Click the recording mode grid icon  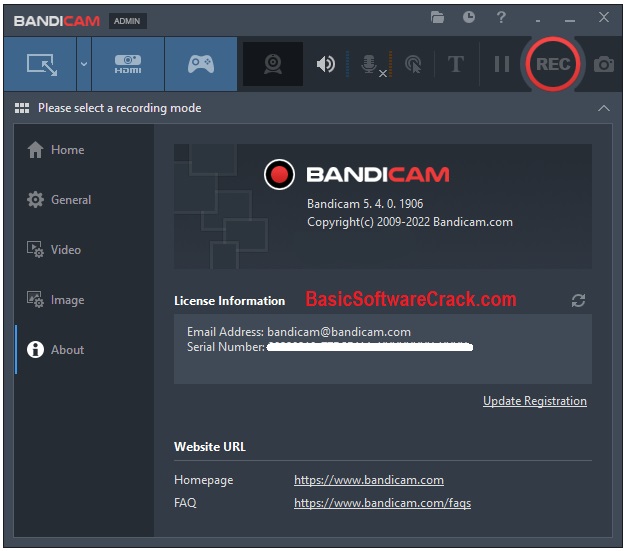[22, 108]
